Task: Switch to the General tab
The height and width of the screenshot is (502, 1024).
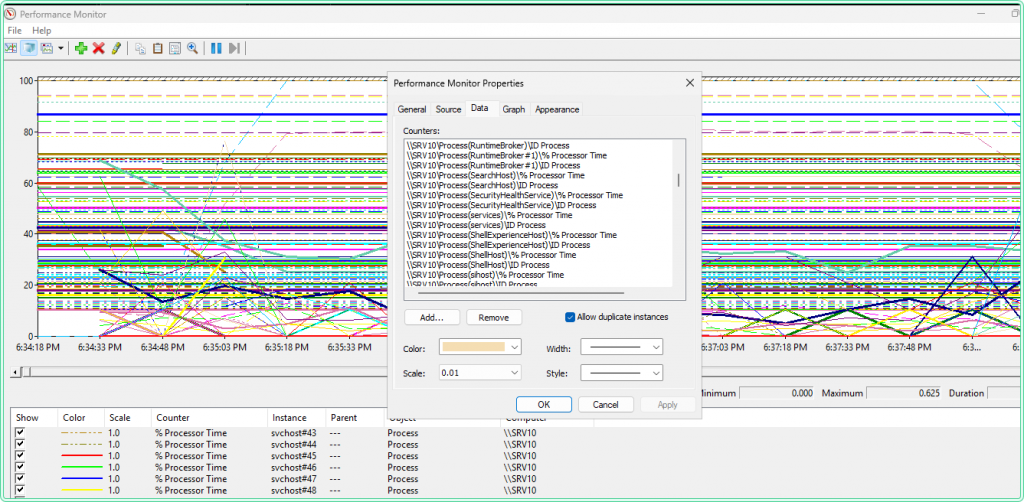Action: coord(412,110)
